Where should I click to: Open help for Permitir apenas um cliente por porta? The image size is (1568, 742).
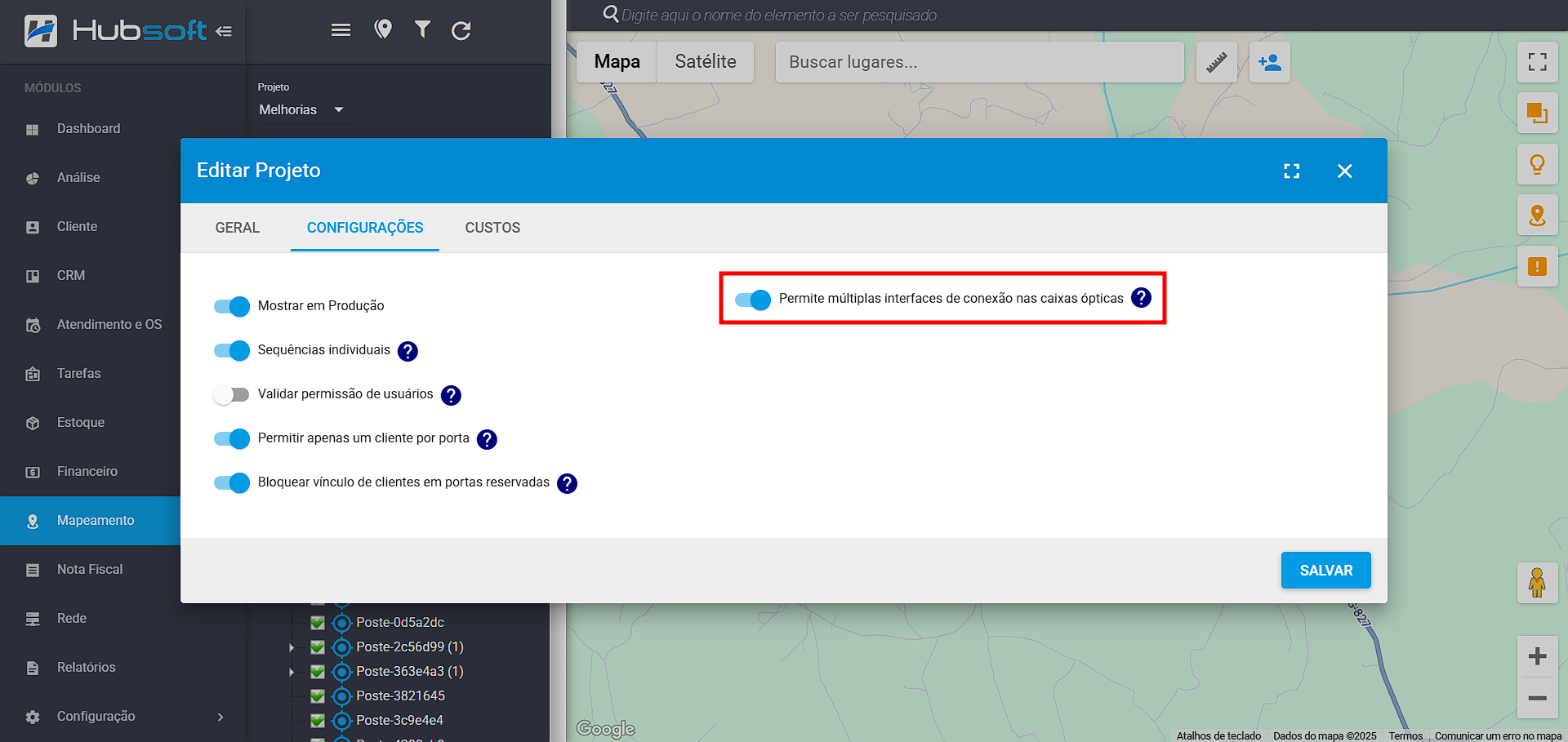pyautogui.click(x=487, y=439)
